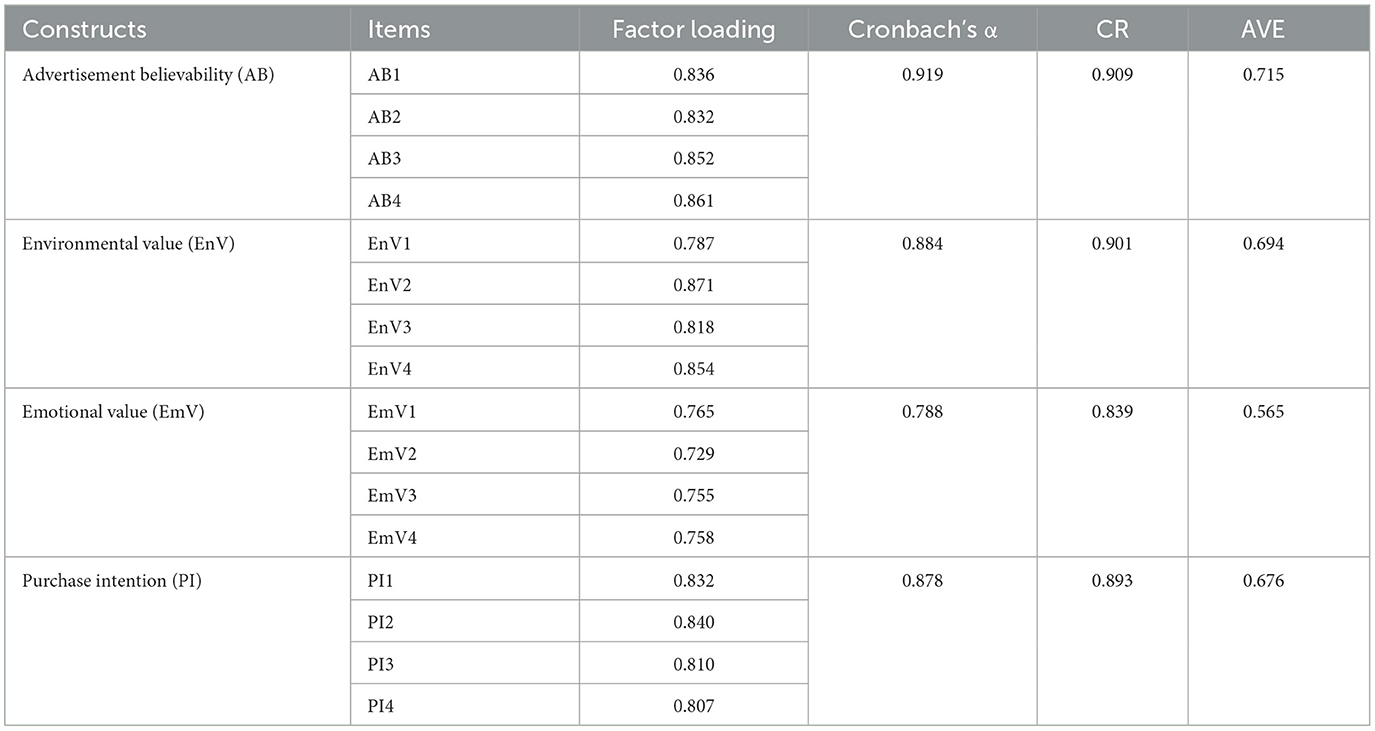
Task: Select the Emotional value (EmV) cell
Action: tap(113, 412)
